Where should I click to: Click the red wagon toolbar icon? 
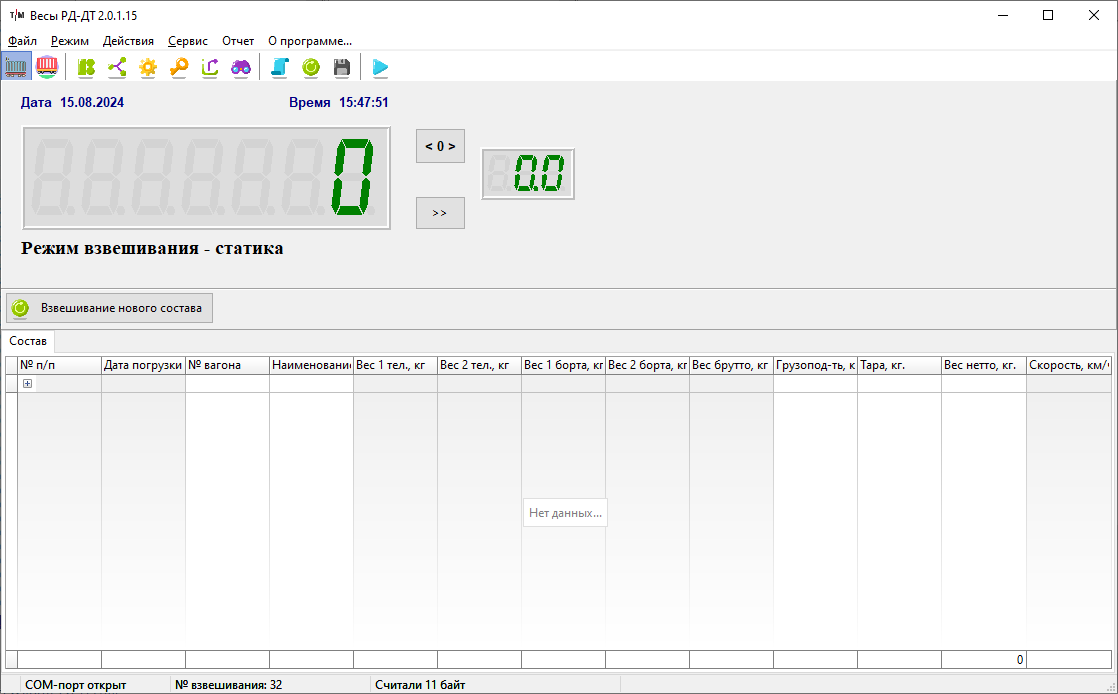pyautogui.click(x=46, y=67)
